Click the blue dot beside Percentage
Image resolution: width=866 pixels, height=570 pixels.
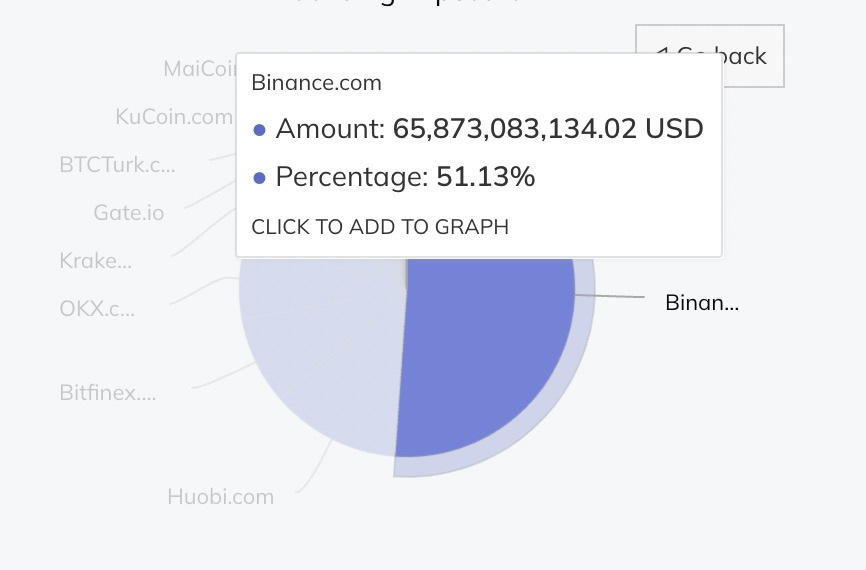click(260, 178)
